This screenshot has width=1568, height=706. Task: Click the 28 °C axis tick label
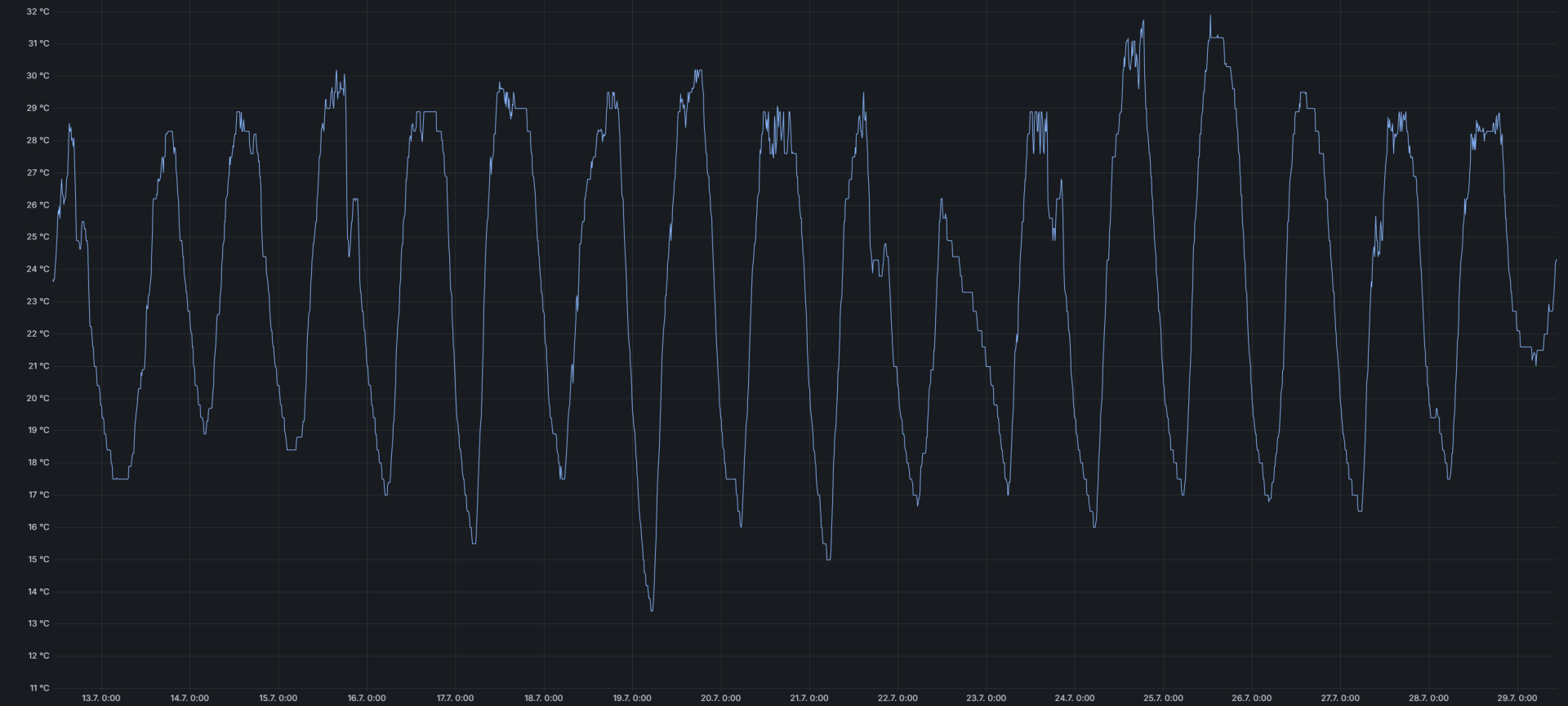tap(38, 141)
